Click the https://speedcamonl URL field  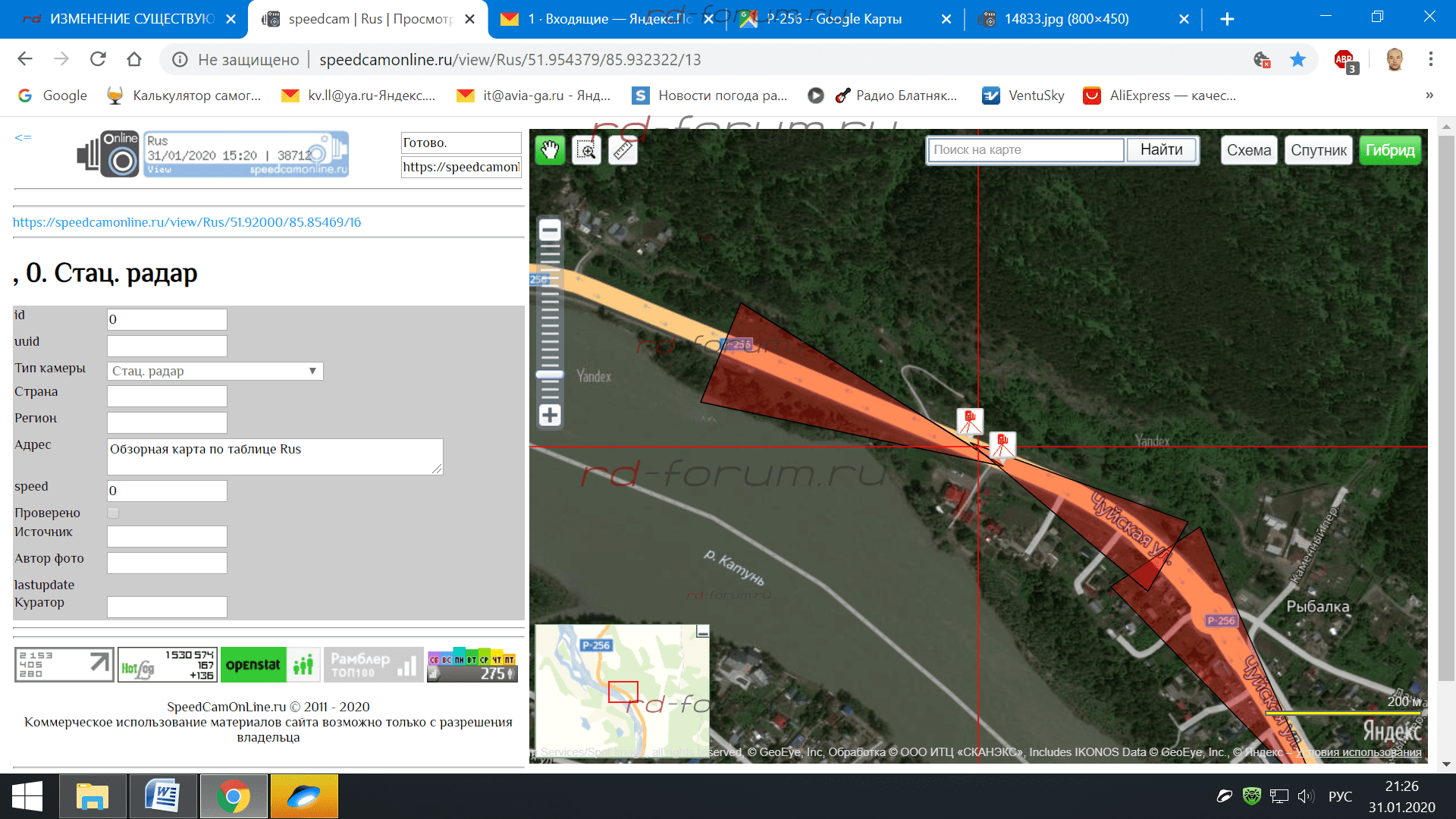(x=461, y=167)
